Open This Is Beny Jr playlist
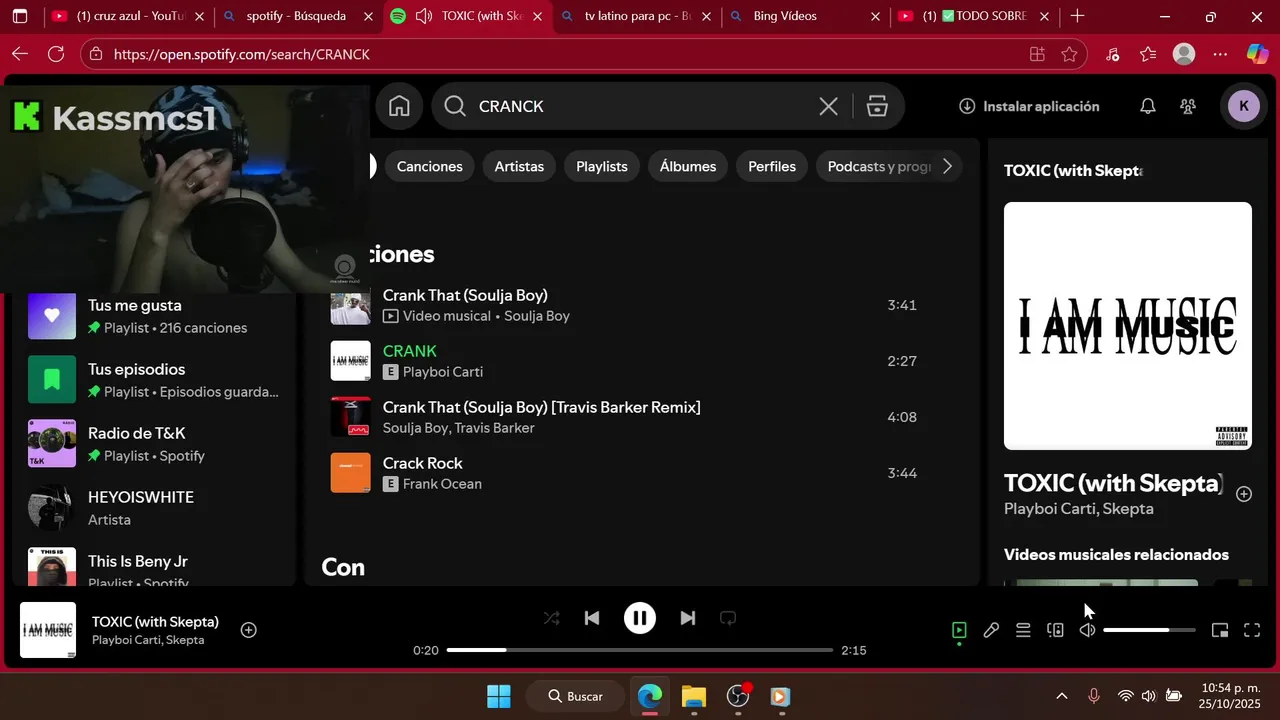 (x=155, y=566)
